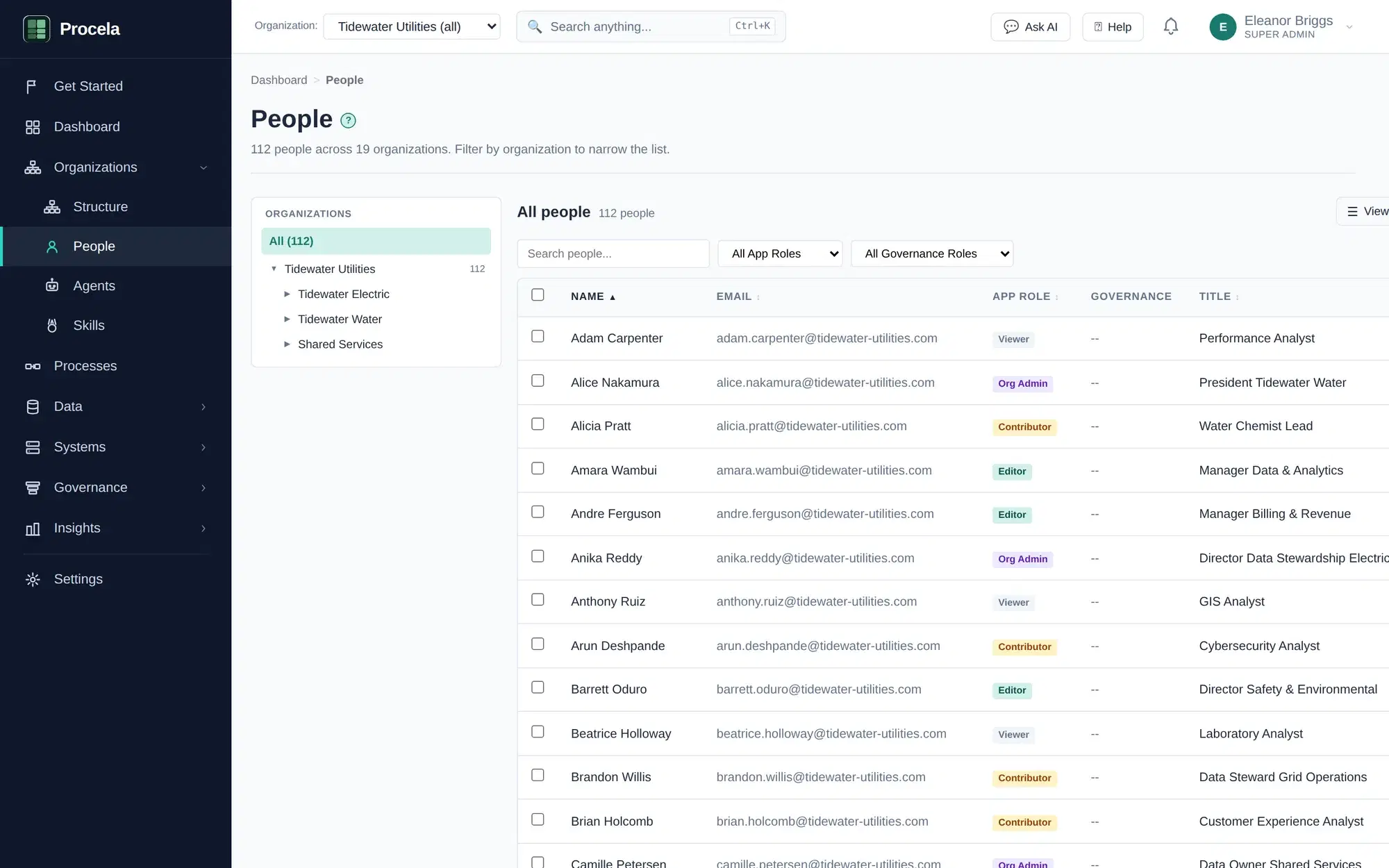Select the Anthony Ruiz row checkbox

coord(538,599)
